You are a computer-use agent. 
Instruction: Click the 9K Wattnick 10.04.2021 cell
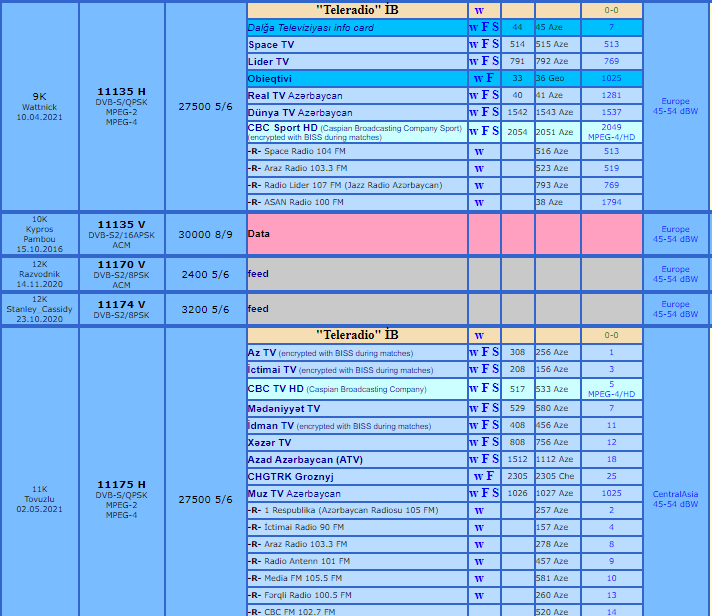click(40, 106)
